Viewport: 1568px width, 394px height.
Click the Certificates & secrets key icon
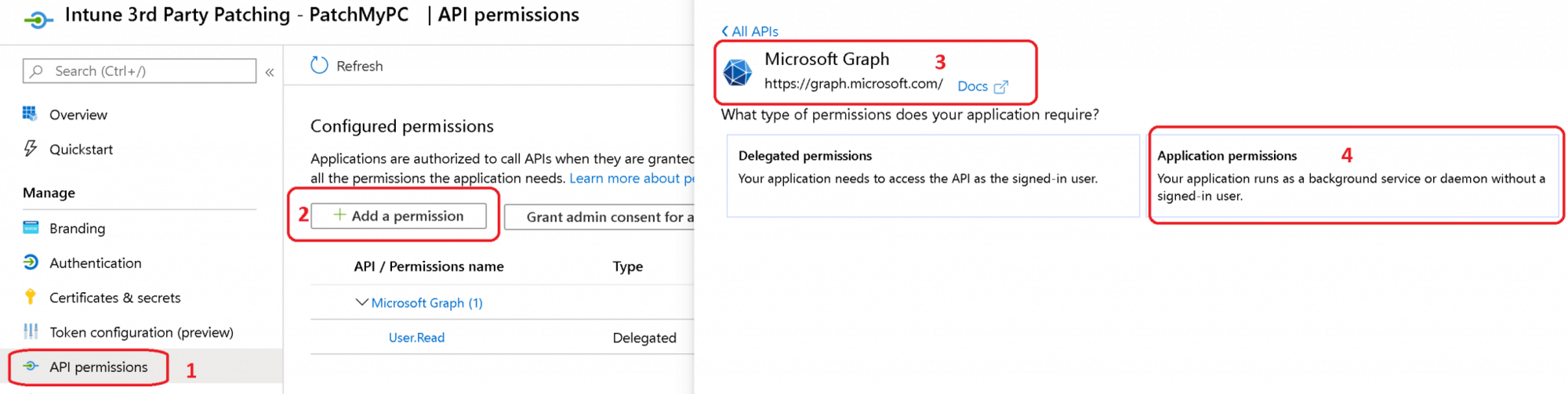(x=31, y=296)
